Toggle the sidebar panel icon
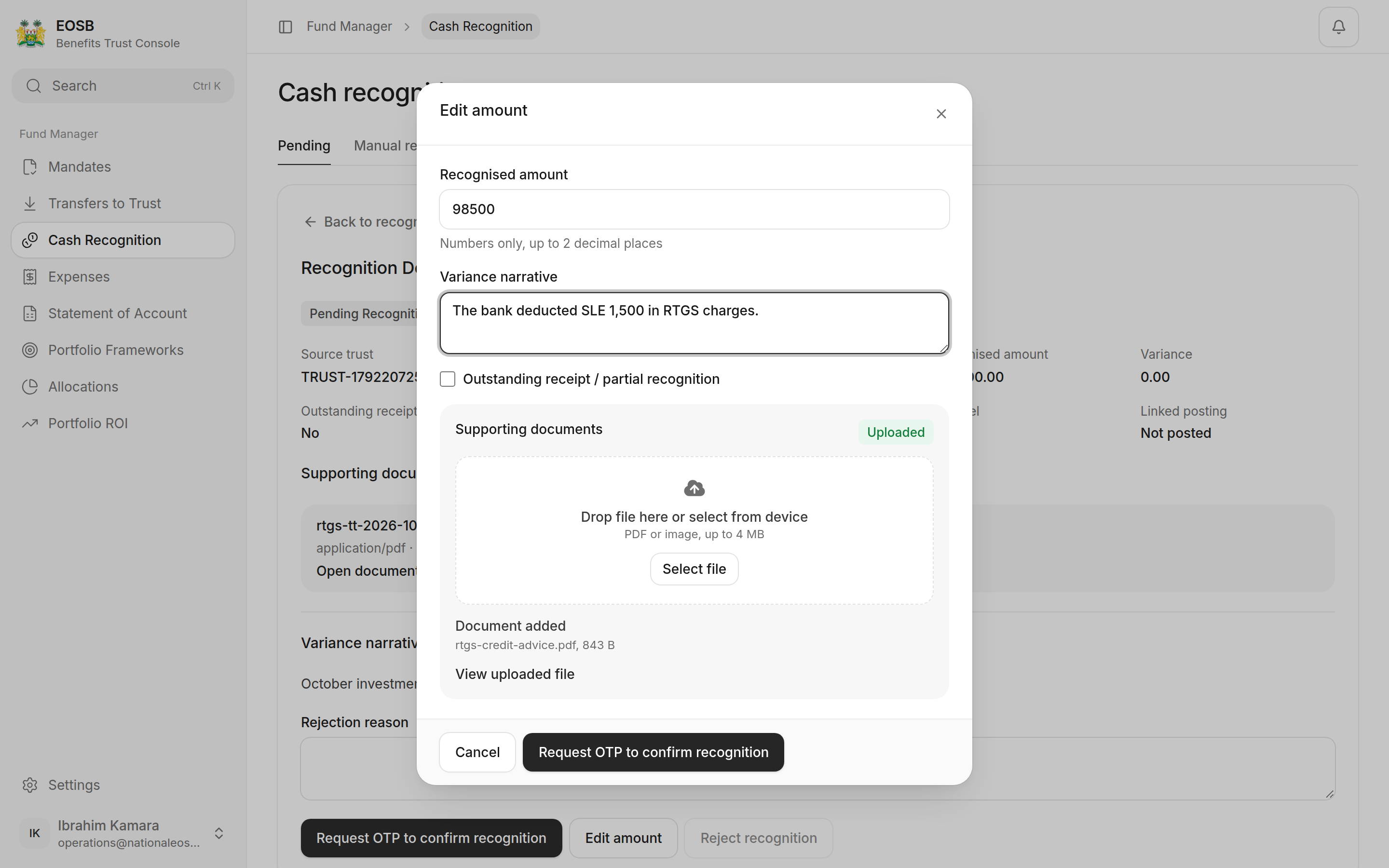This screenshot has height=868, width=1389. pos(285,27)
